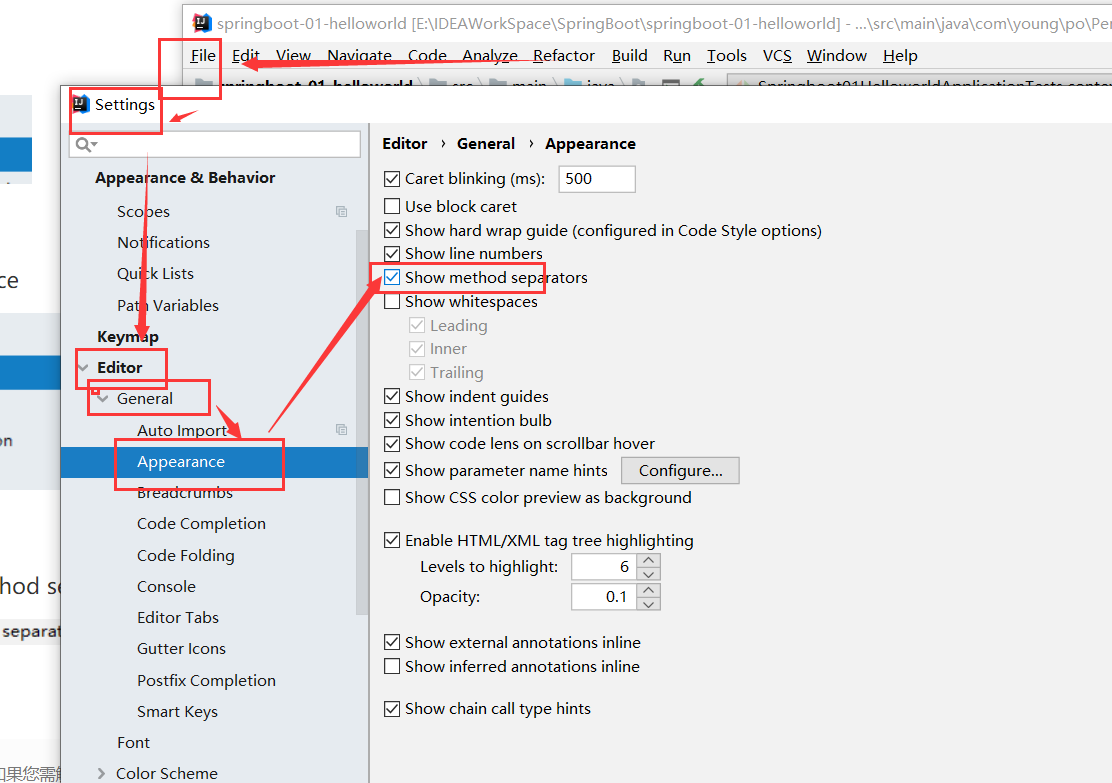Select Notifications in settings tree
The height and width of the screenshot is (783, 1112).
click(x=164, y=243)
